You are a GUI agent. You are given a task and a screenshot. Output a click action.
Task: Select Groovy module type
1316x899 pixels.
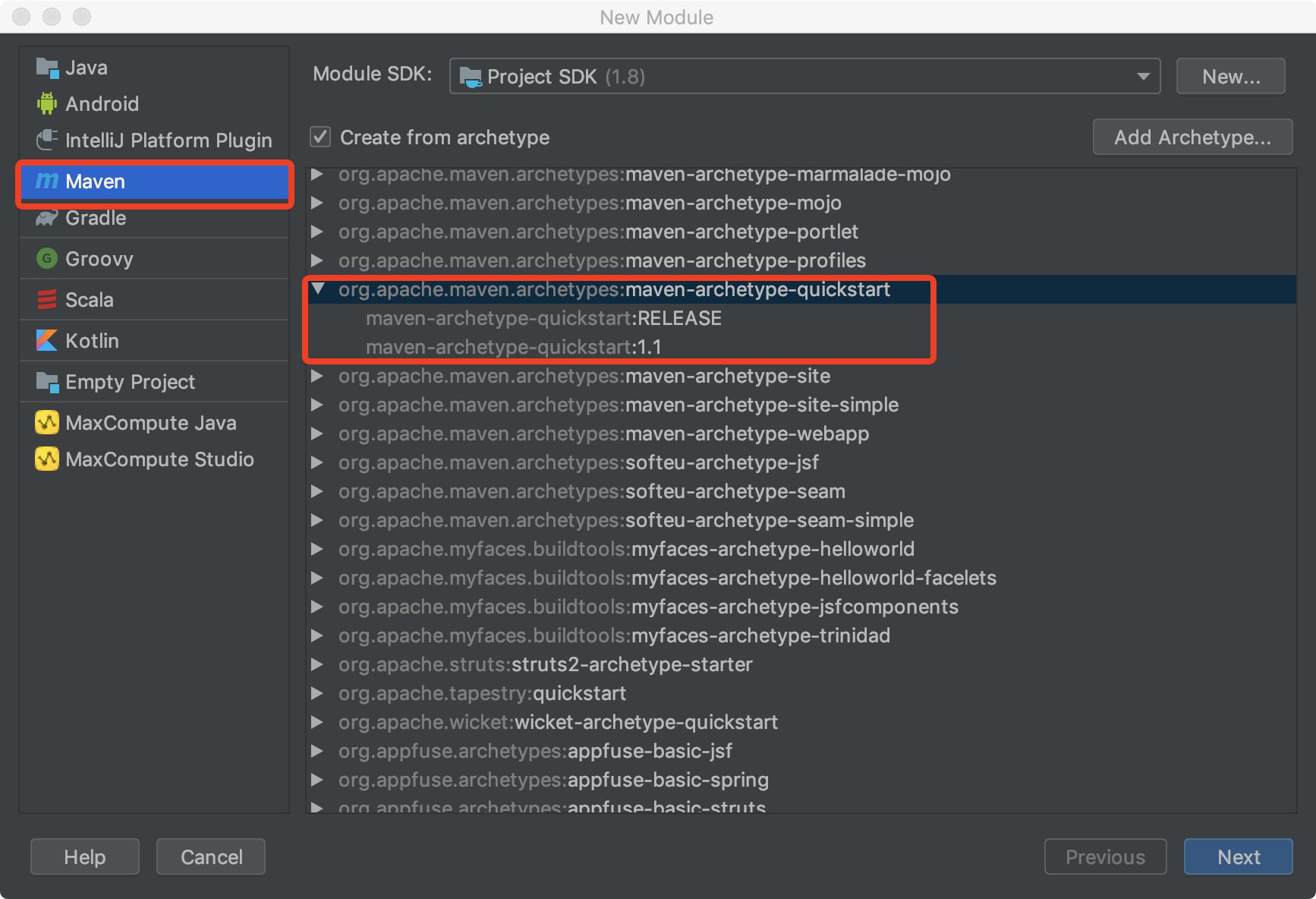coord(154,258)
